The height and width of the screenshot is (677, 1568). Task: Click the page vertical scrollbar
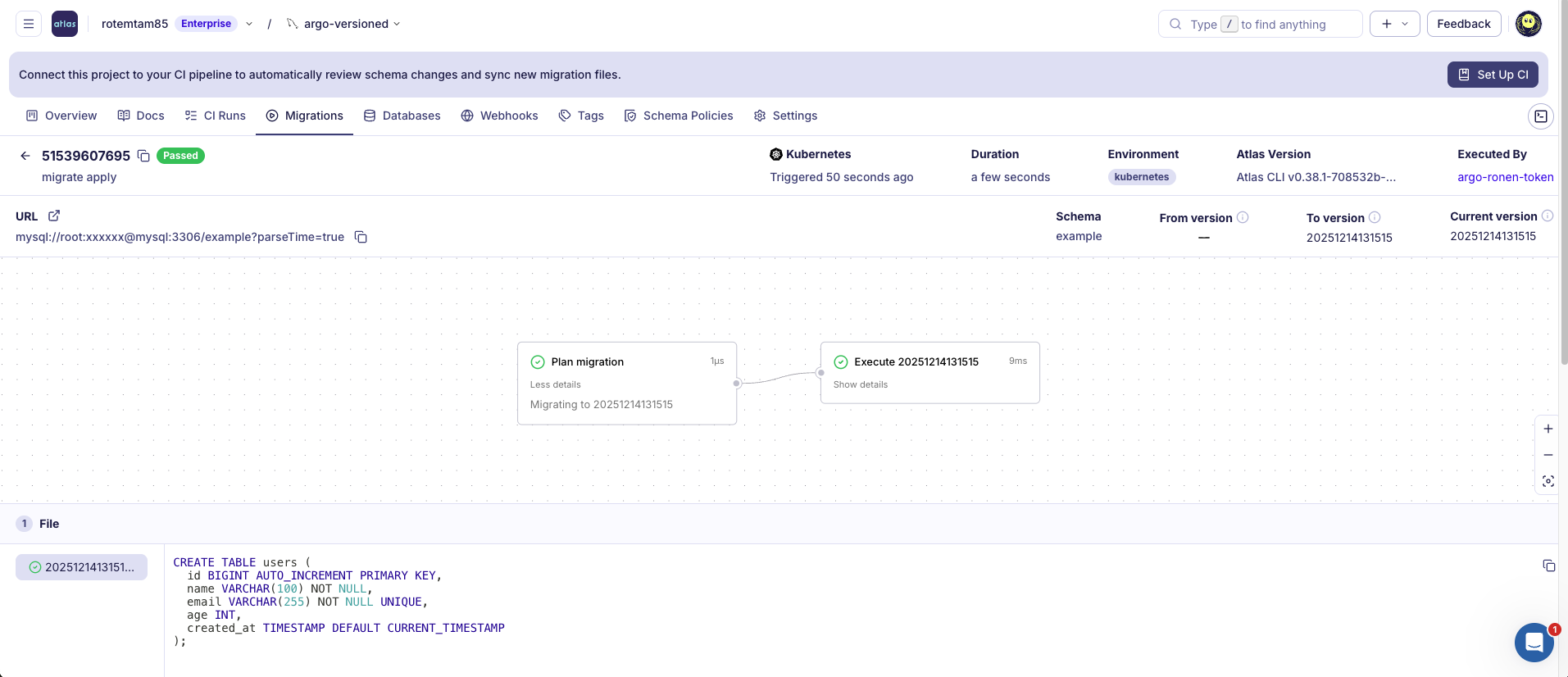(x=1563, y=182)
